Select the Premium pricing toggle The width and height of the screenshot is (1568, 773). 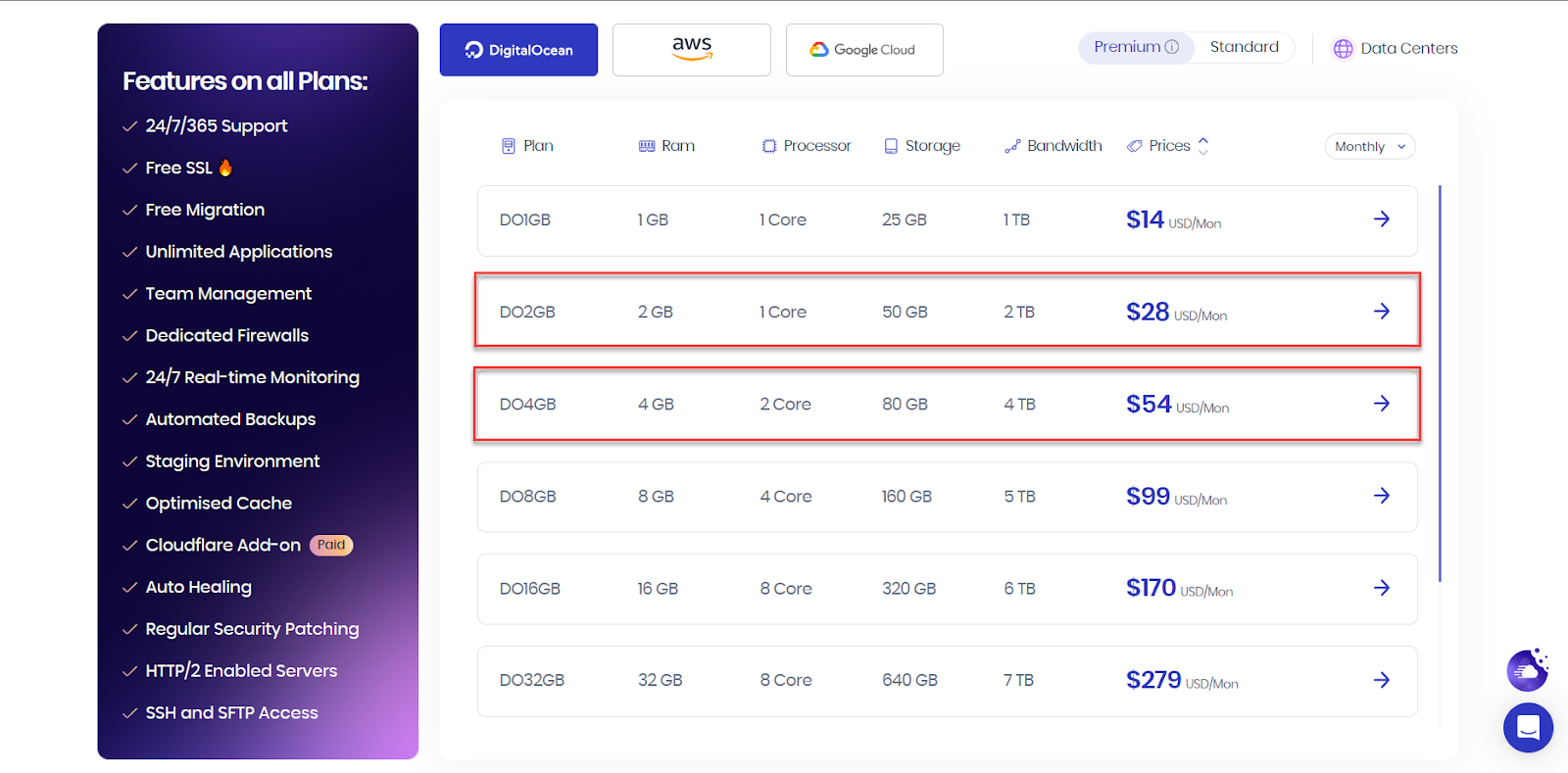1126,47
